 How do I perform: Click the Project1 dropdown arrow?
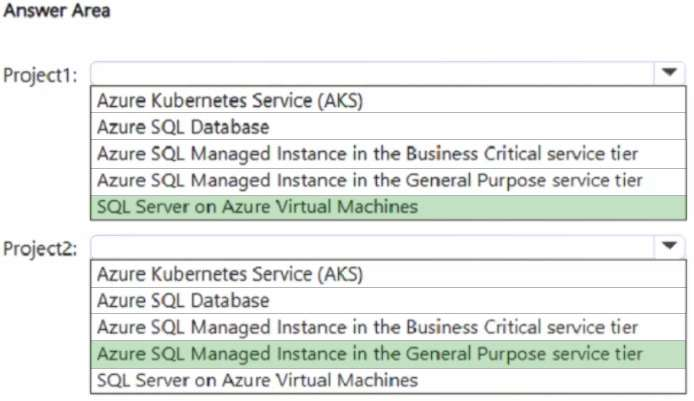(668, 73)
